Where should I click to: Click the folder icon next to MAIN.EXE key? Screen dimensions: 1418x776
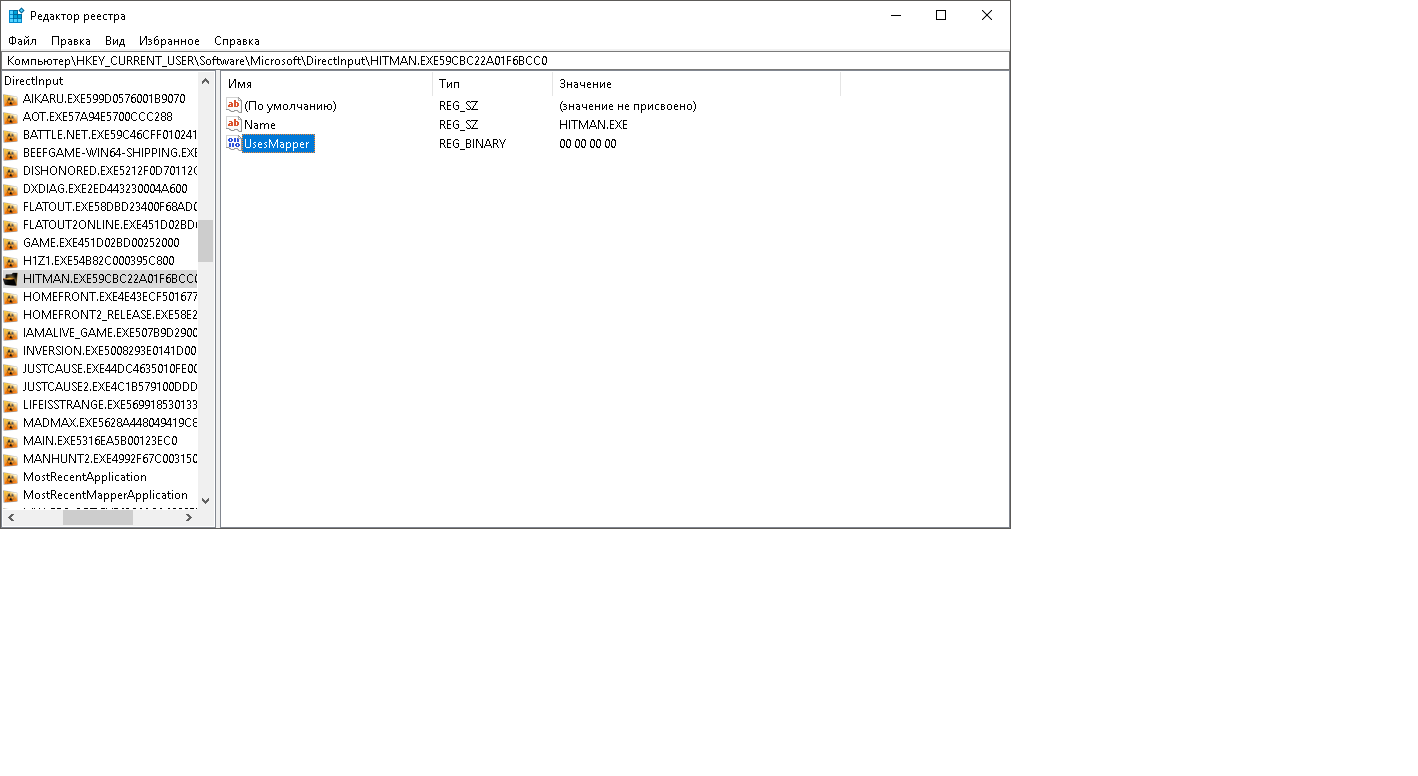click(x=11, y=441)
